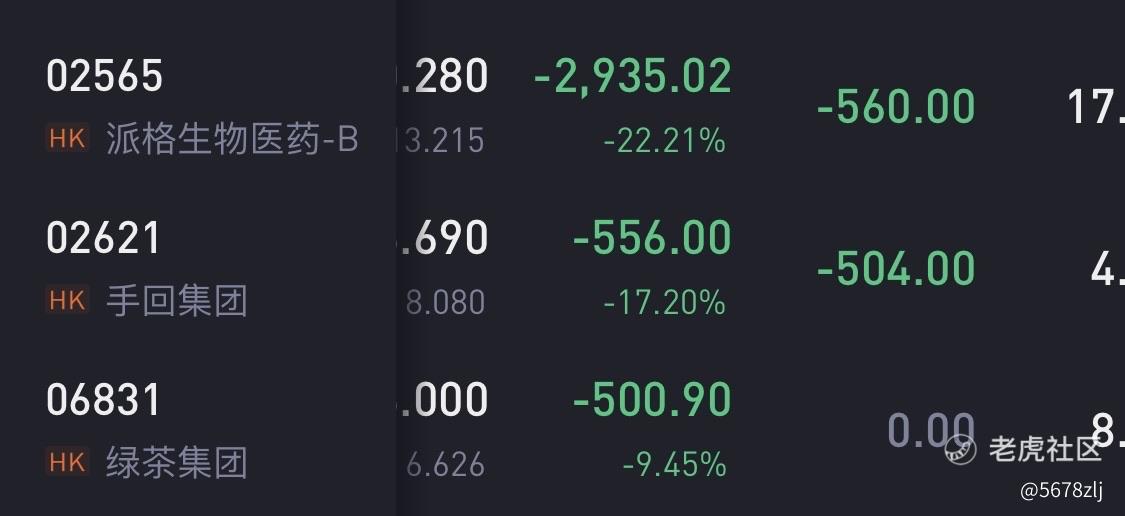Click the HK market badge beside 绿茶集团
The width and height of the screenshot is (1125, 516).
(67, 461)
